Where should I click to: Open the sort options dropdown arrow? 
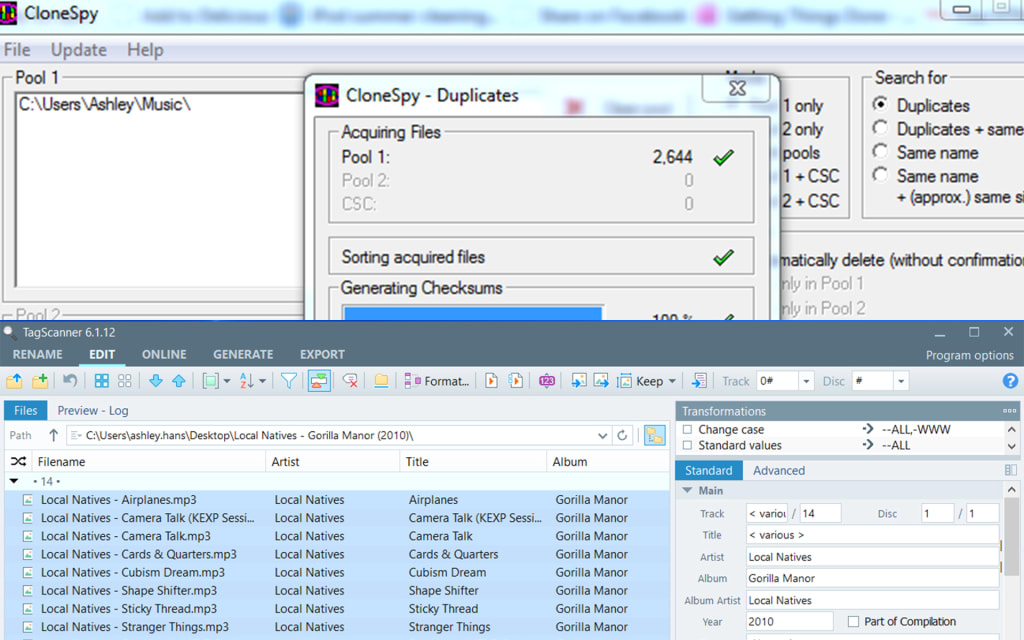pyautogui.click(x=263, y=381)
